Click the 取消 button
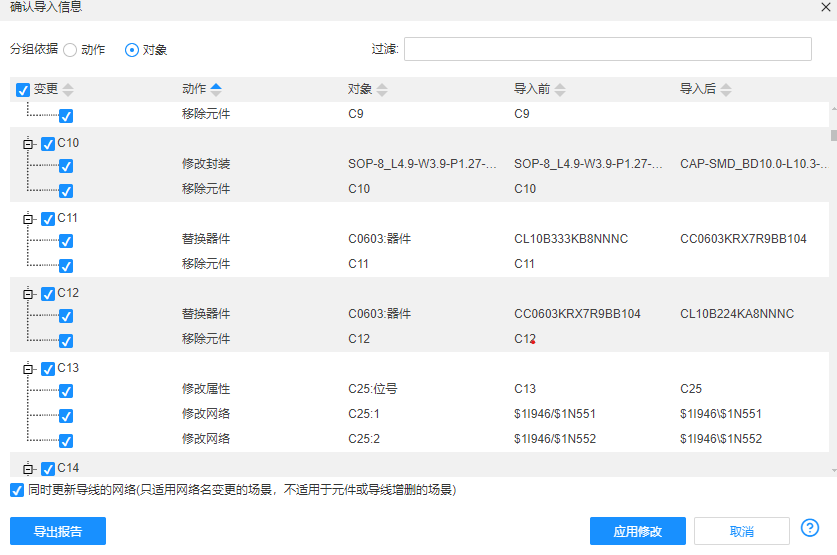The height and width of the screenshot is (555, 837). [741, 531]
